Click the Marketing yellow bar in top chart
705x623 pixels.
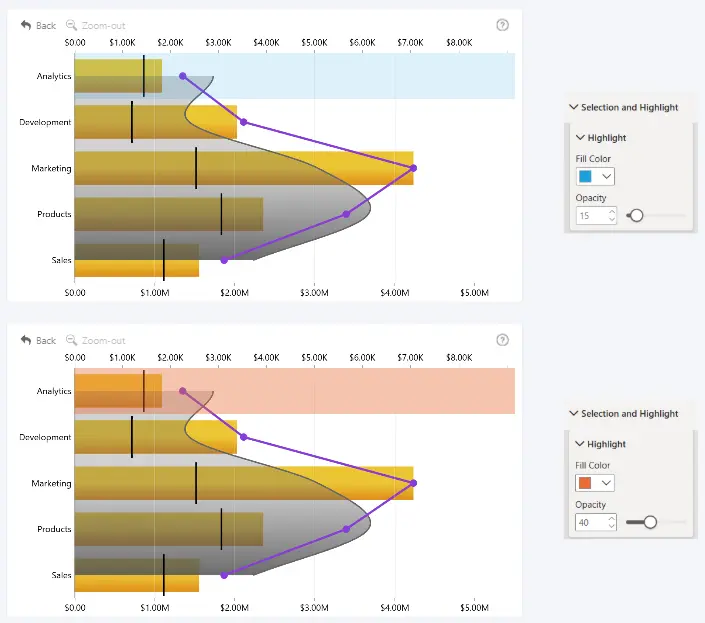(244, 168)
